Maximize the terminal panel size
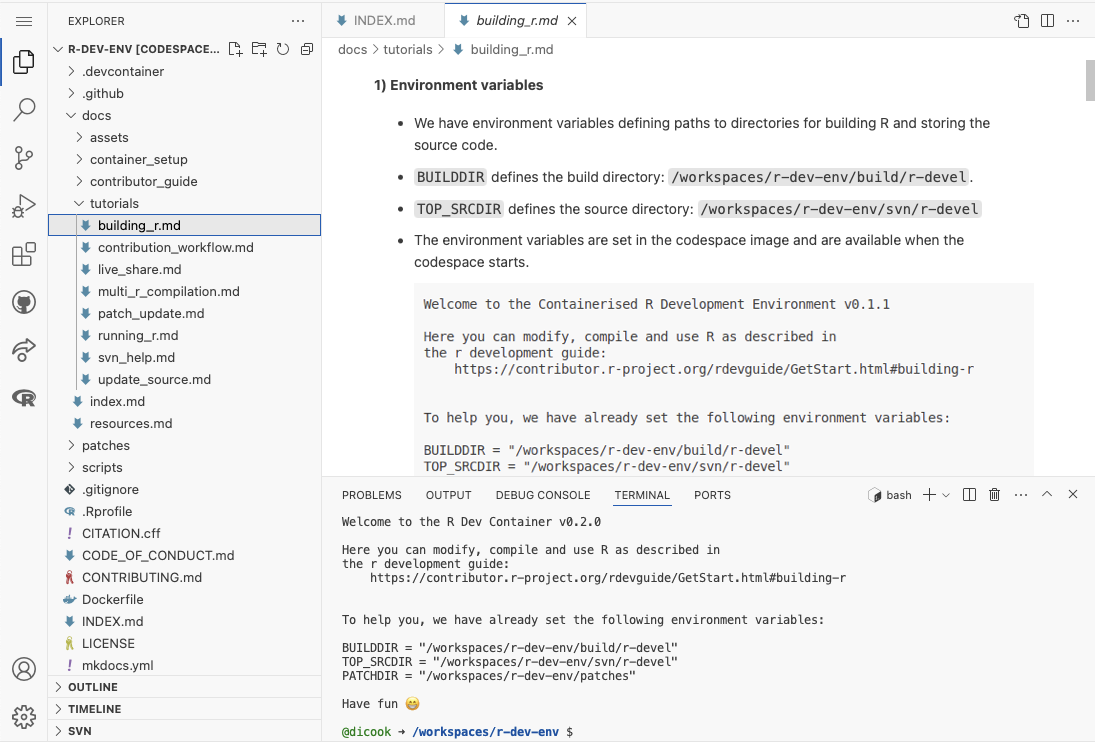1095x742 pixels. 1047,495
